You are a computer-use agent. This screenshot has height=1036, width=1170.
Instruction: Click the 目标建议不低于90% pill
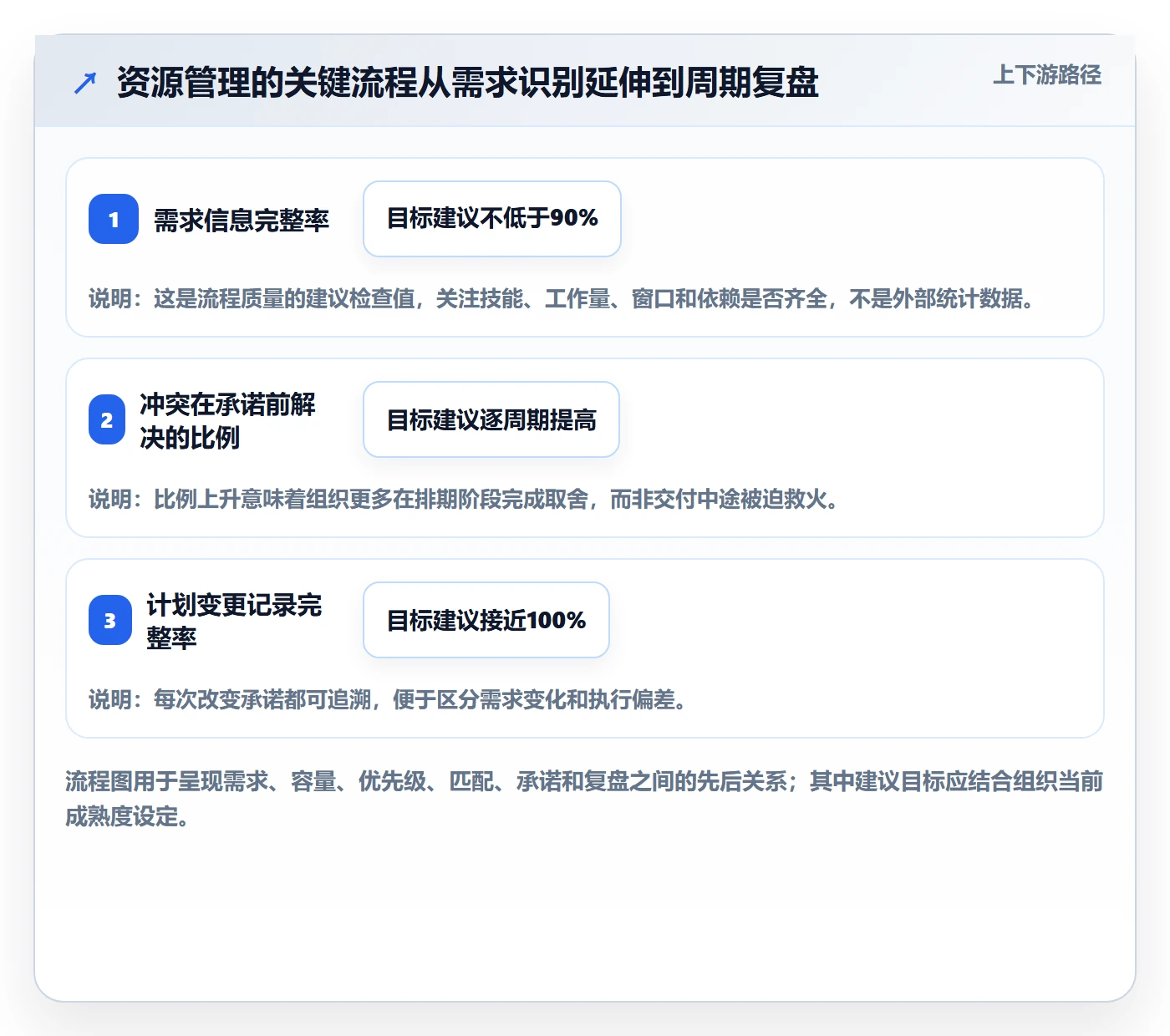[x=492, y=219]
